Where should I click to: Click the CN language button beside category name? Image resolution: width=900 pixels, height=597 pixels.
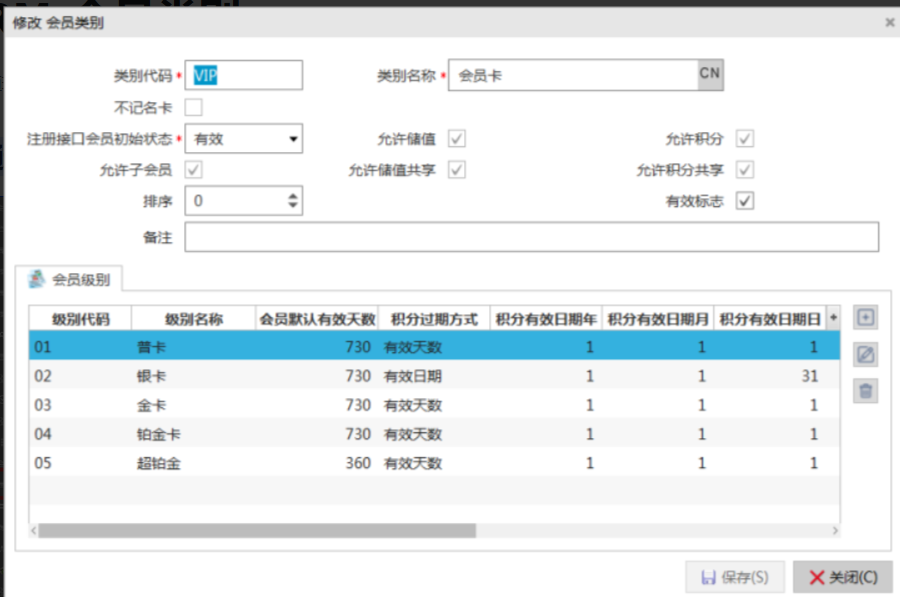[x=709, y=74]
